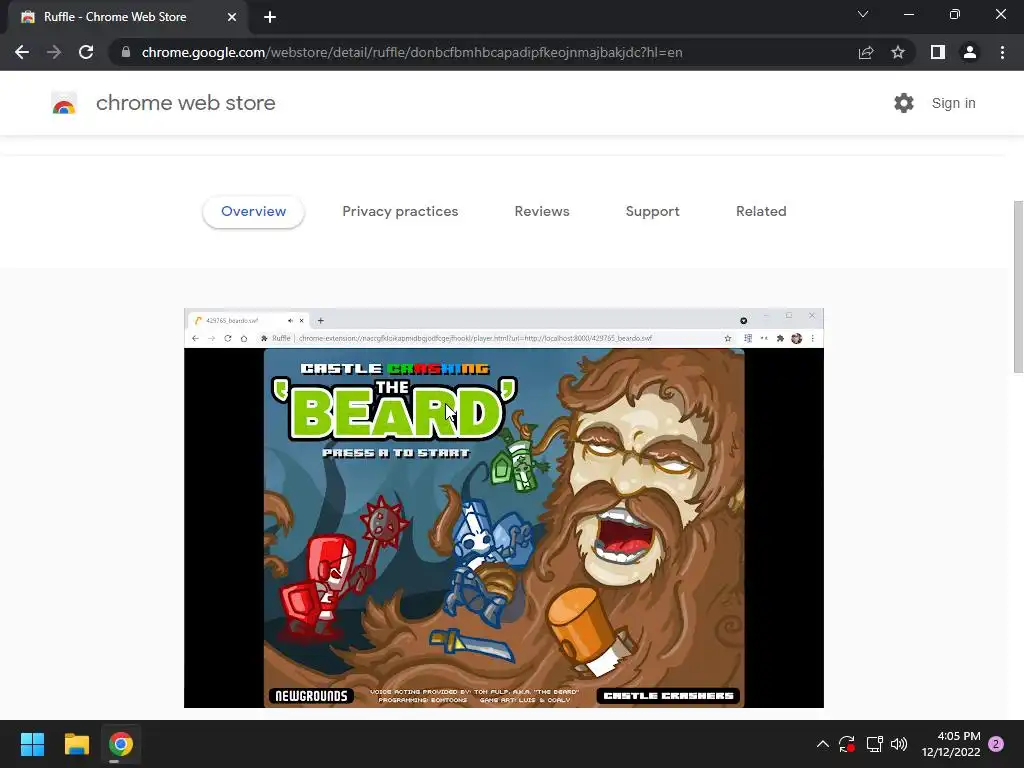The width and height of the screenshot is (1024, 768).
Task: Click the Ruffle extension screenshot preview
Action: (504, 508)
